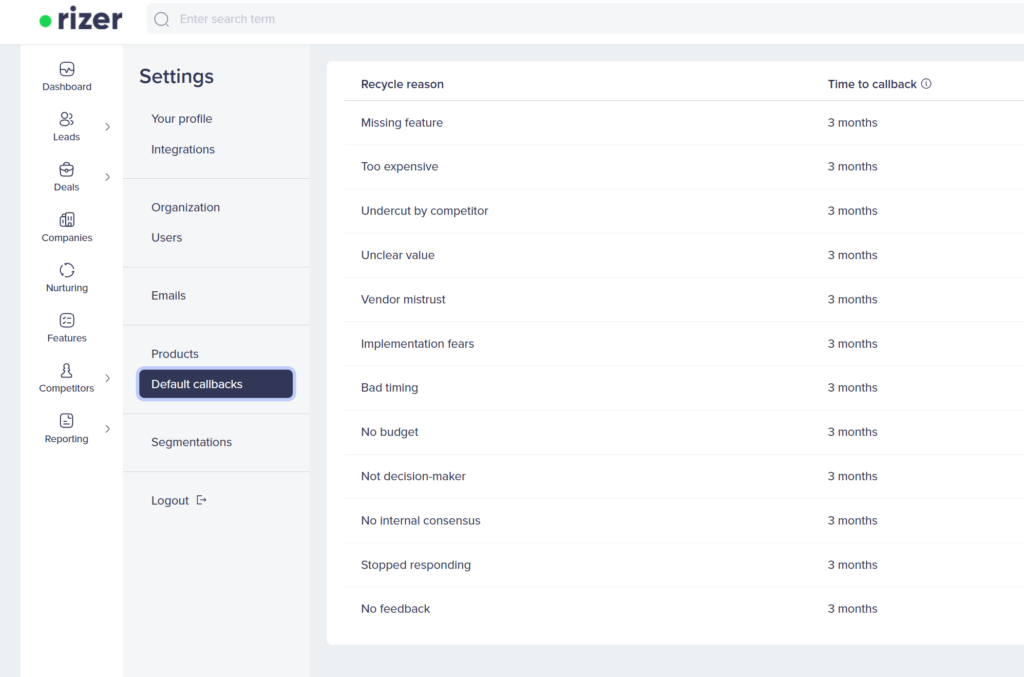
Task: Select Segmentations in settings menu
Action: [x=191, y=442]
